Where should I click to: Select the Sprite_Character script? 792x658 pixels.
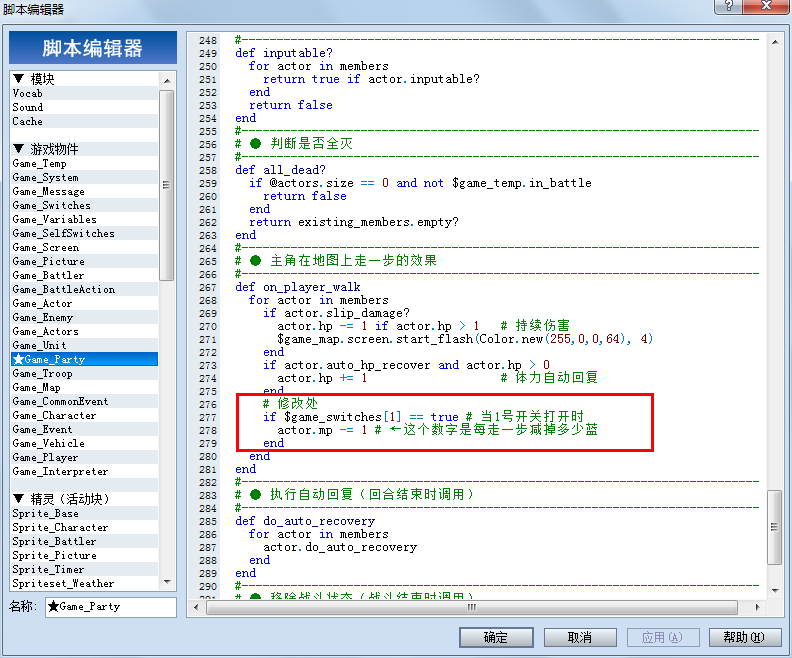(x=84, y=528)
